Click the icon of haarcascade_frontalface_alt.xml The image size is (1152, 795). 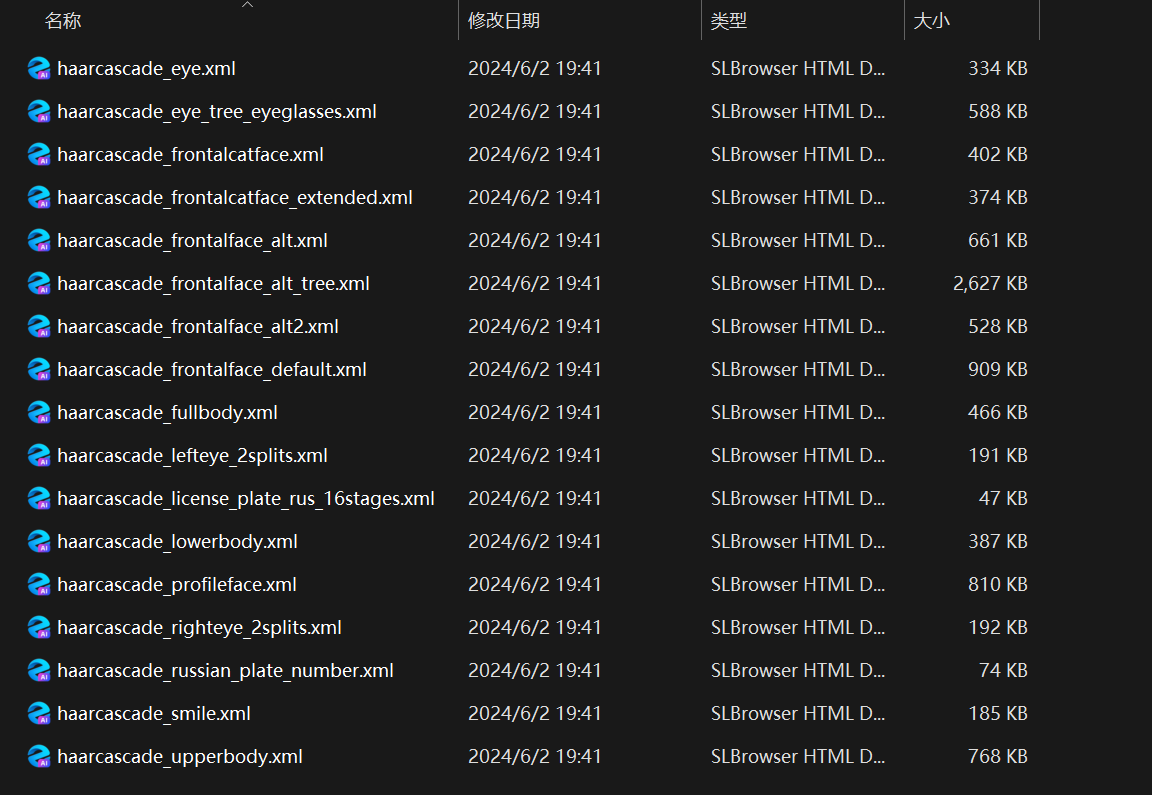tap(39, 240)
